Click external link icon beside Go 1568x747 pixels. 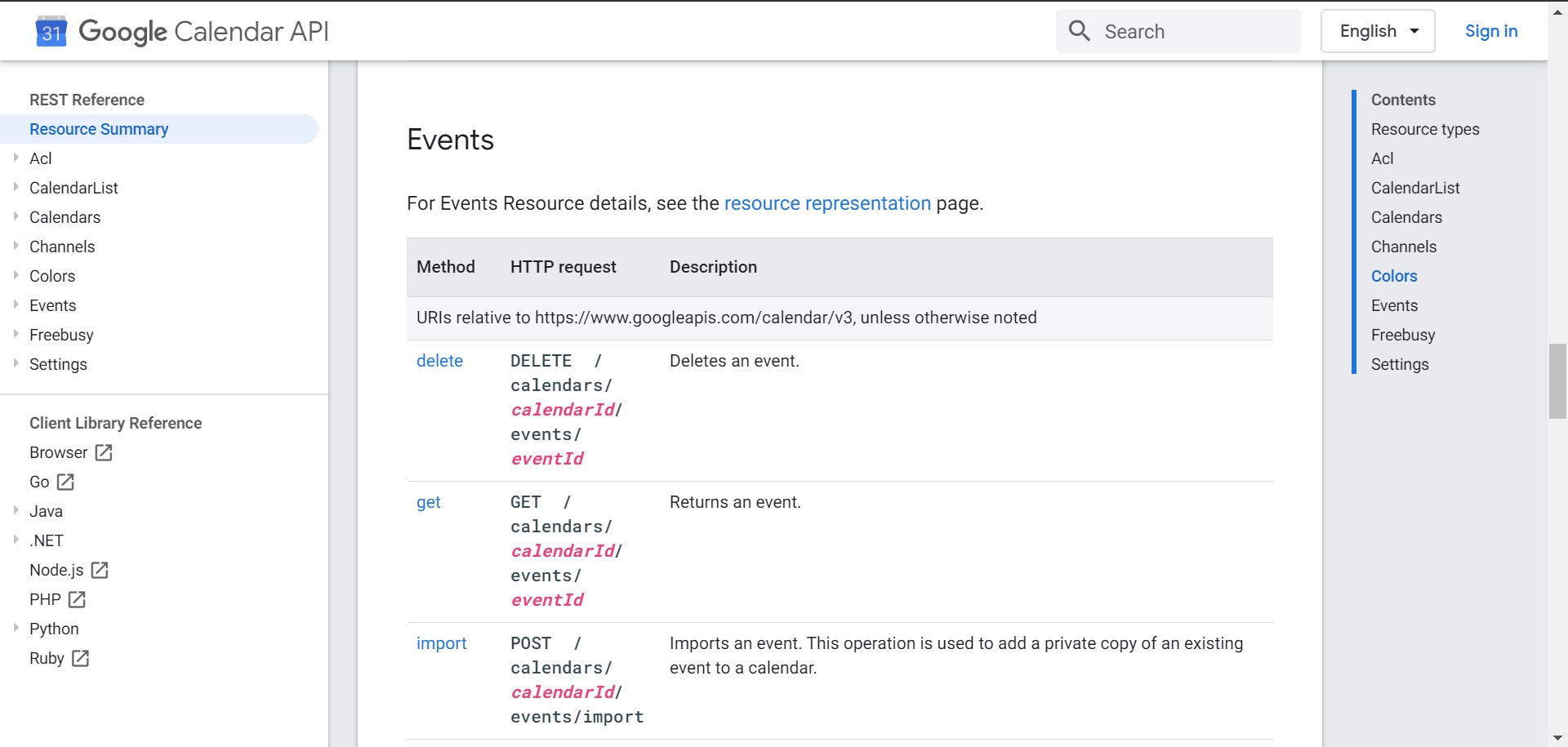[65, 482]
